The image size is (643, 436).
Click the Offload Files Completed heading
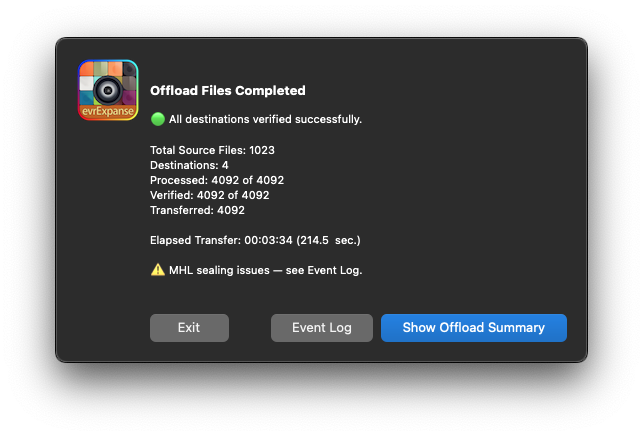(227, 90)
